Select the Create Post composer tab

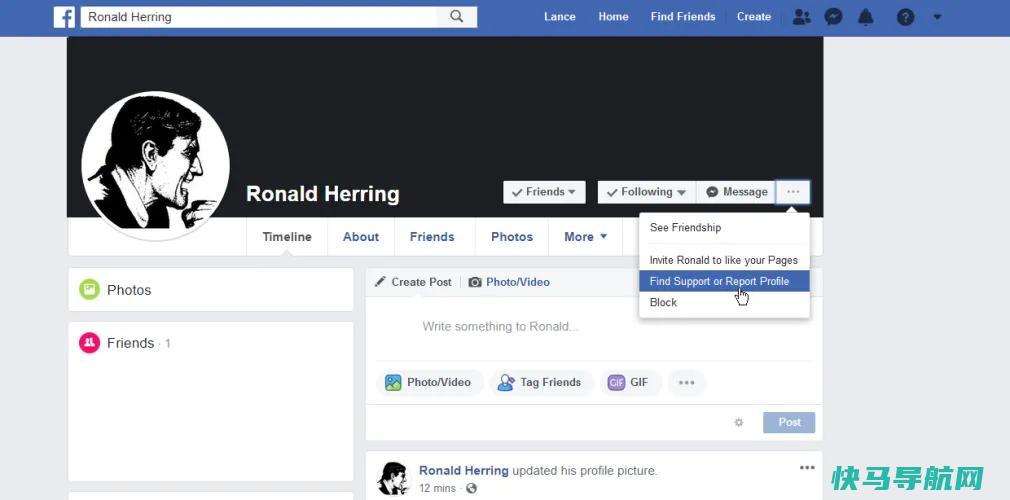pos(414,282)
